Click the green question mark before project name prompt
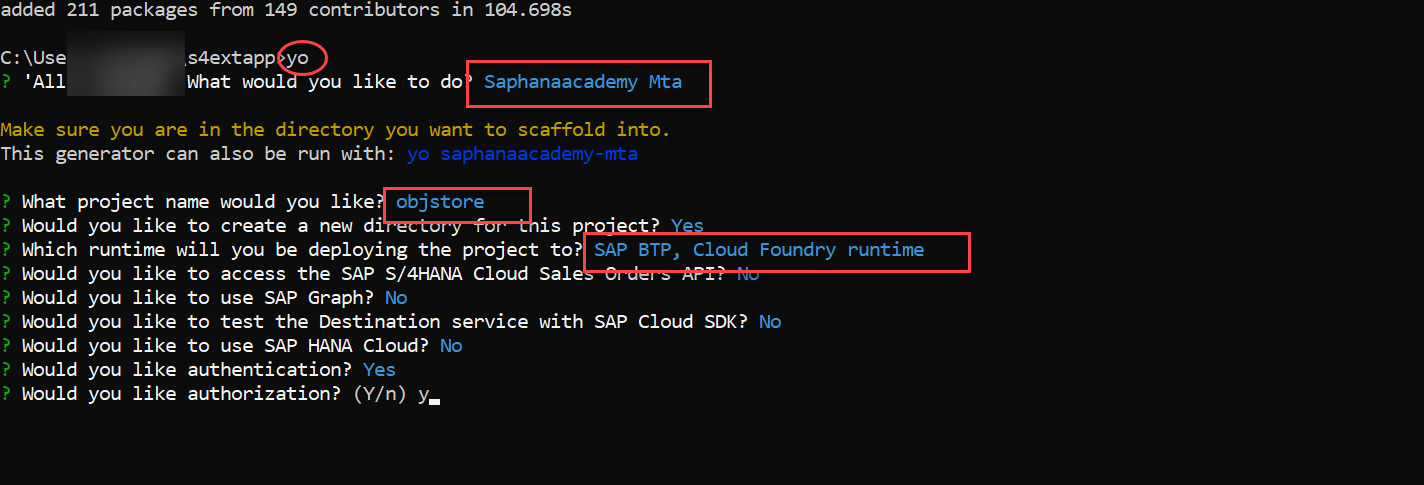 point(6,202)
